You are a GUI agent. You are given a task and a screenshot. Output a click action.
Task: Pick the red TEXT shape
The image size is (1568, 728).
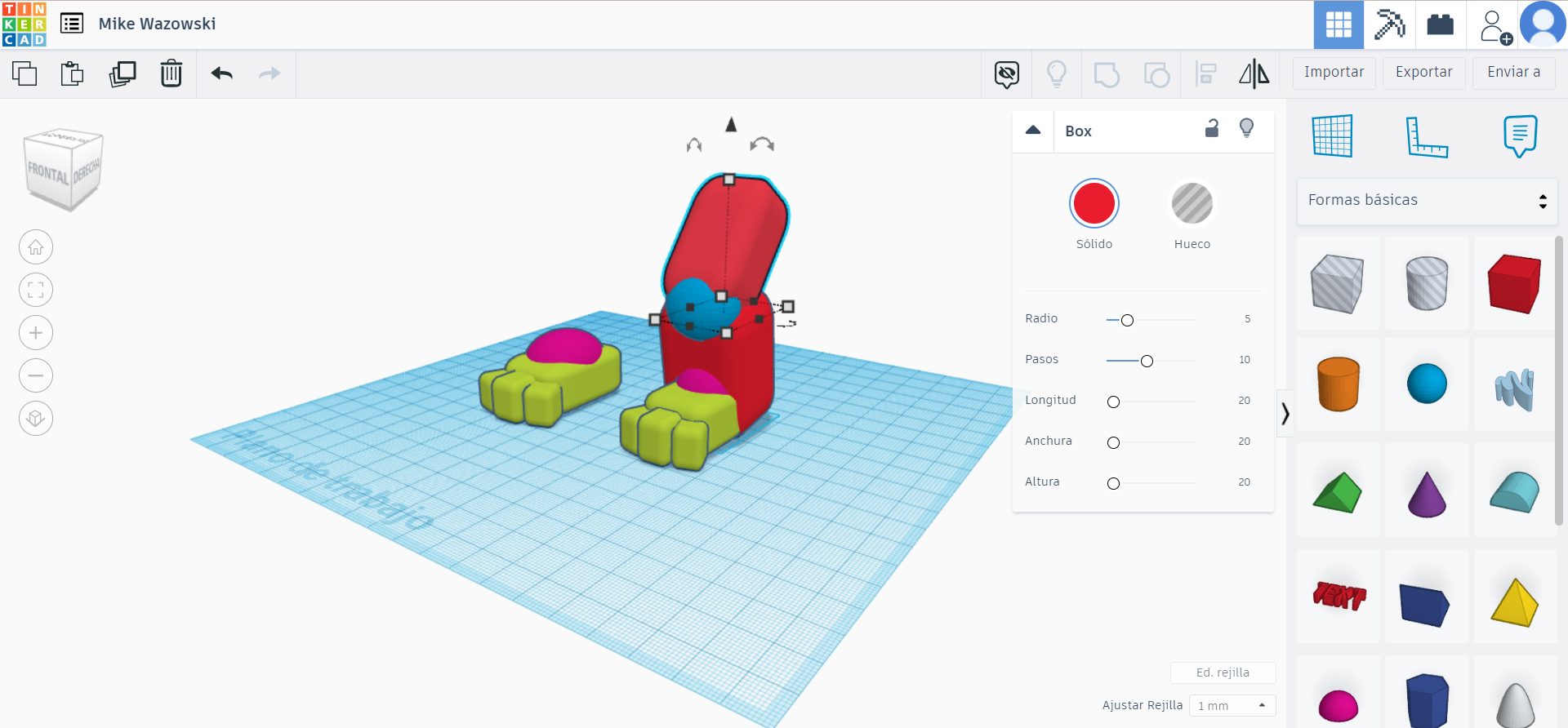[x=1339, y=596]
